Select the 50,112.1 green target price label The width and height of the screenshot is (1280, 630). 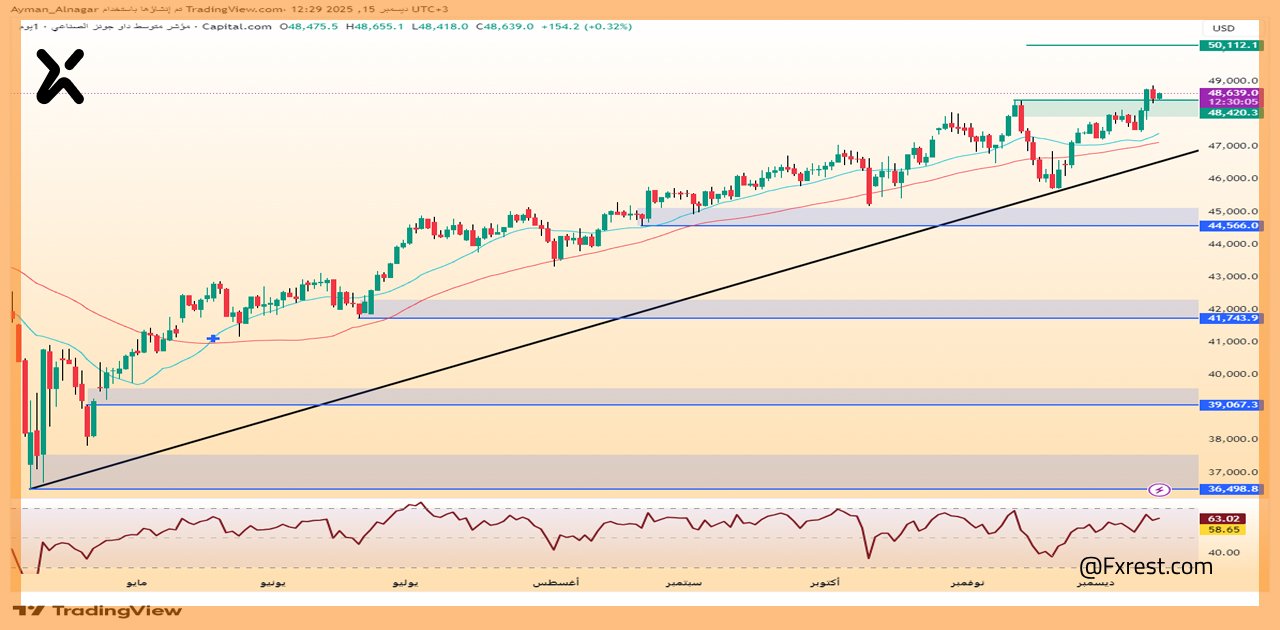click(x=1232, y=45)
